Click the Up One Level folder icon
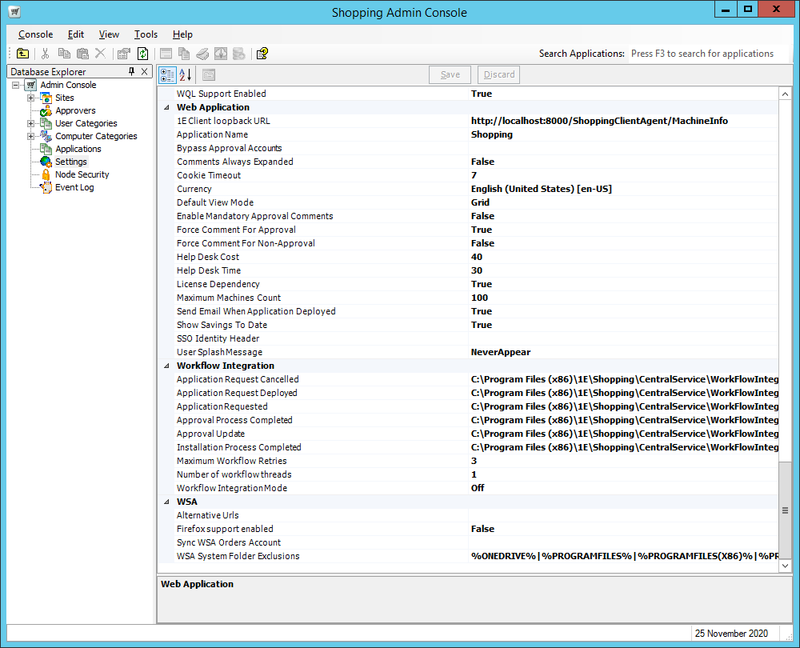This screenshot has height=648, width=800. 22,54
